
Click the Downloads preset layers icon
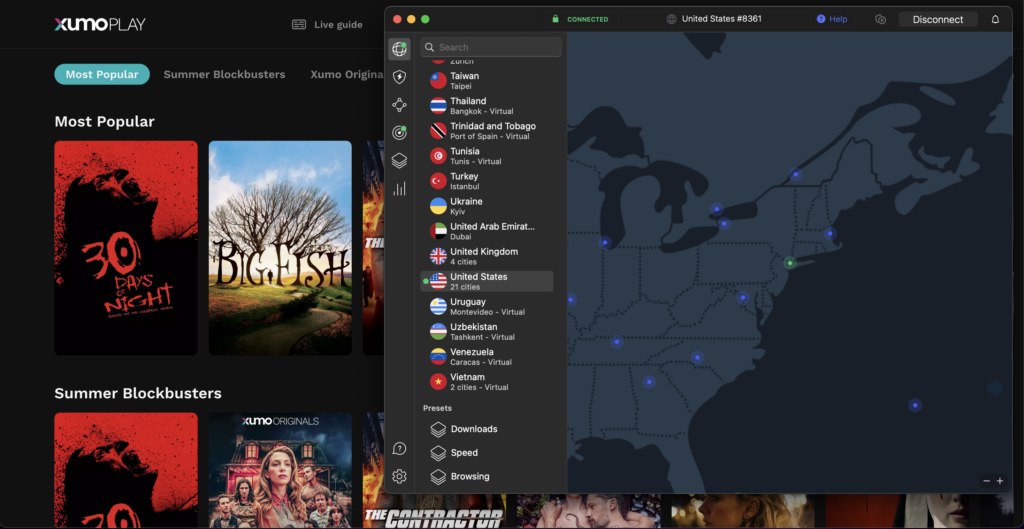click(x=438, y=429)
